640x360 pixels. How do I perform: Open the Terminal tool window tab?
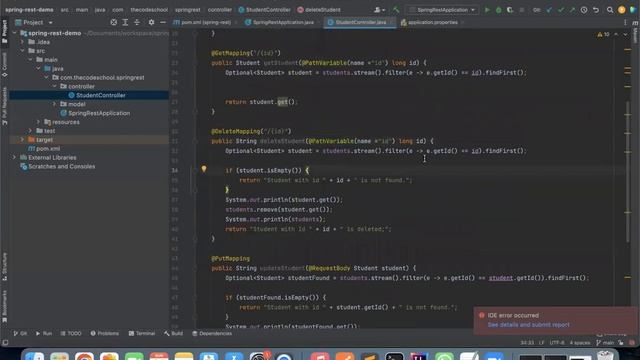coord(142,333)
